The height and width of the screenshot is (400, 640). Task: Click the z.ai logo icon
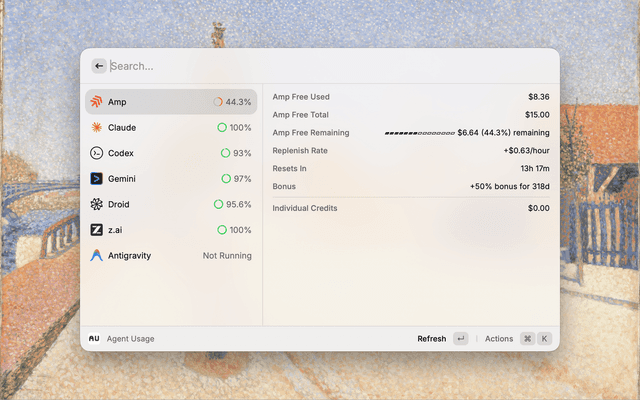tap(96, 230)
